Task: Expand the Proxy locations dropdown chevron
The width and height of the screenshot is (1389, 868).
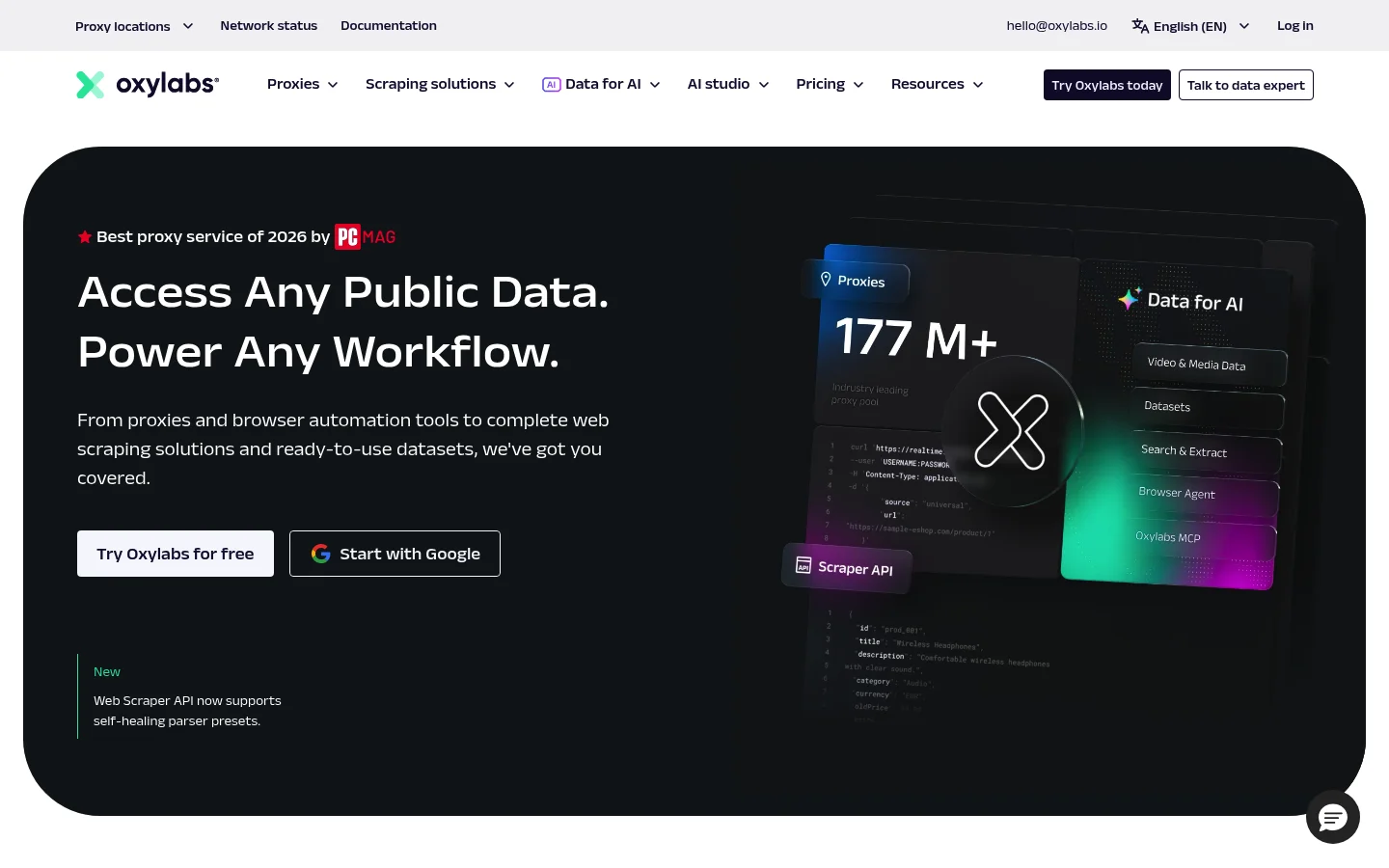Action: tap(188, 26)
